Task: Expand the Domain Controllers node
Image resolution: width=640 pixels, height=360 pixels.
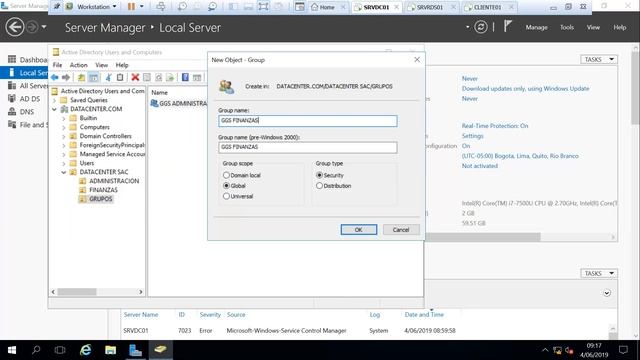Action: point(64,136)
